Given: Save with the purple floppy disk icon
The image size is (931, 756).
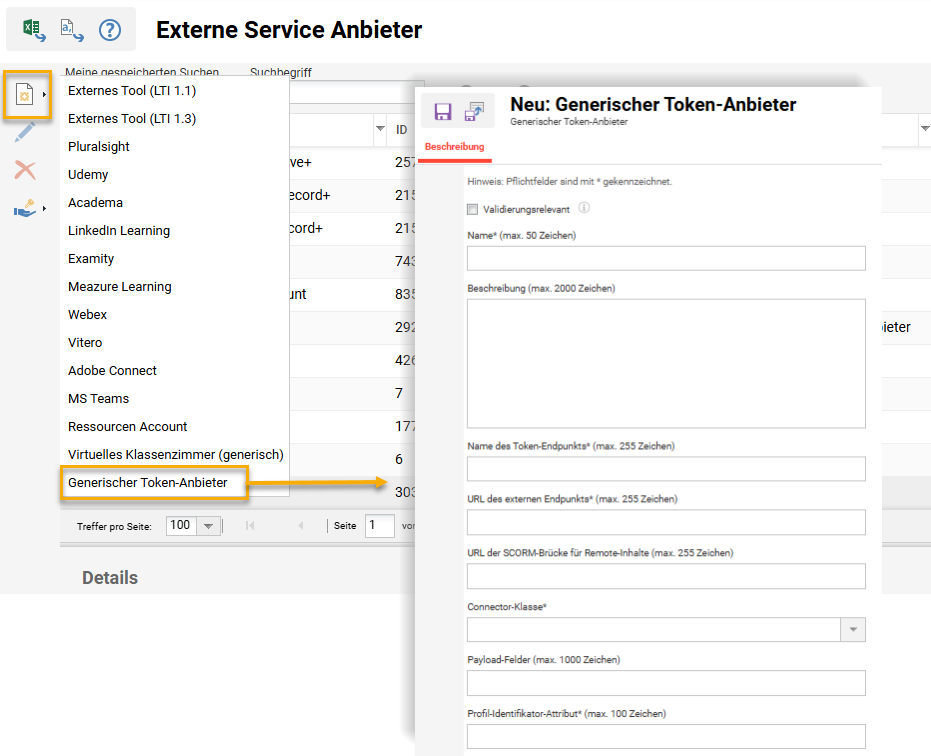Looking at the screenshot, I should pyautogui.click(x=442, y=111).
